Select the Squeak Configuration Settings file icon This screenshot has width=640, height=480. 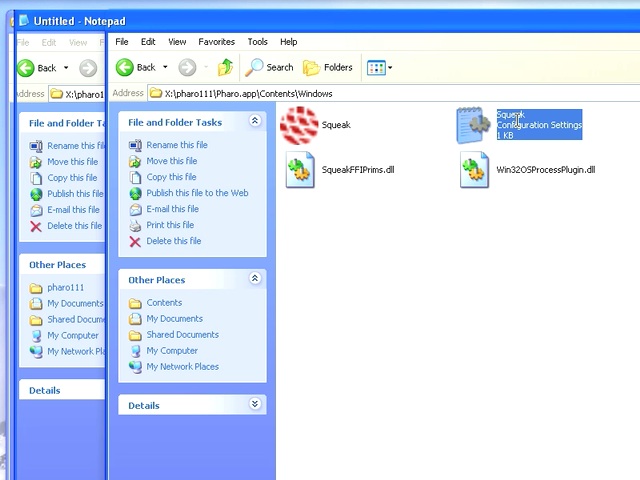[473, 125]
